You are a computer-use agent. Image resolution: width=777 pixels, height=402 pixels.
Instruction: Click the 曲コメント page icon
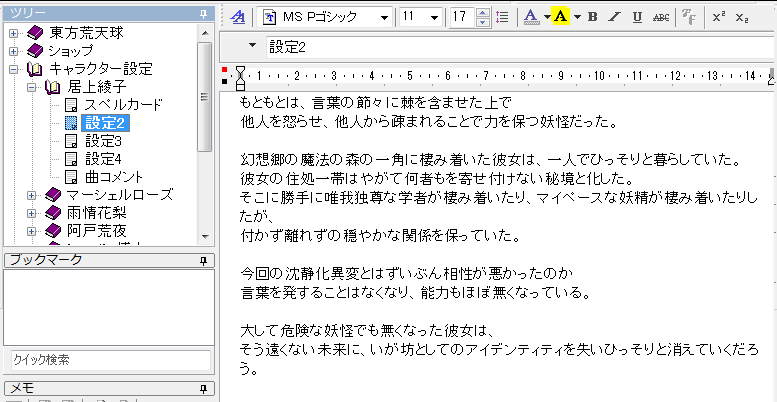72,176
